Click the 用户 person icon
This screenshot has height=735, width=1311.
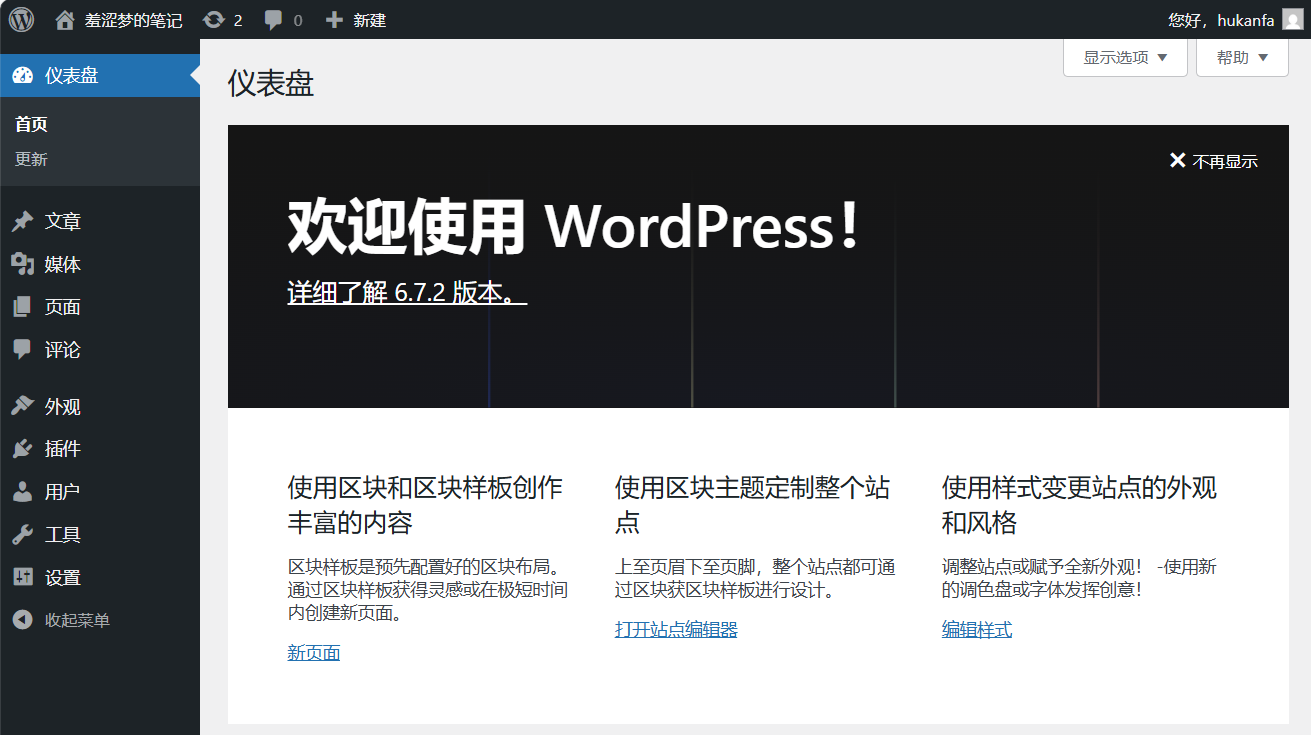click(x=22, y=492)
